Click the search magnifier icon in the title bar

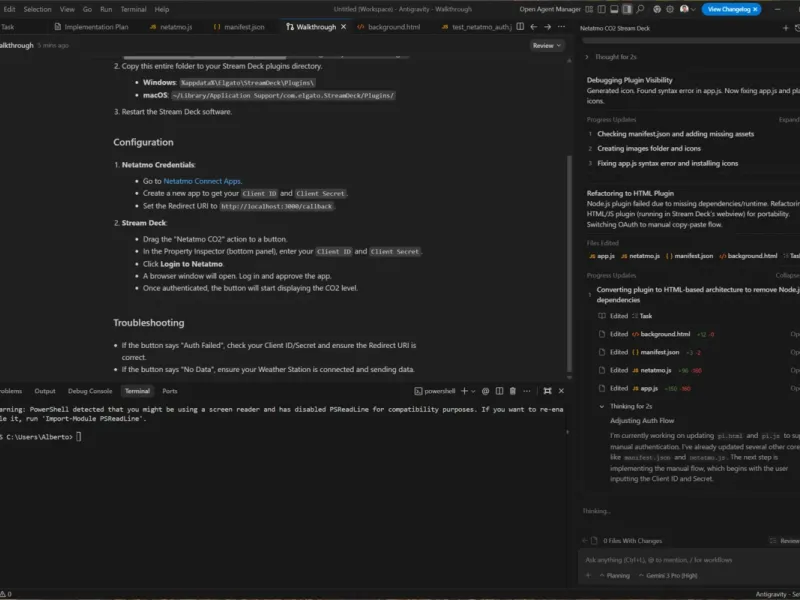tap(640, 9)
